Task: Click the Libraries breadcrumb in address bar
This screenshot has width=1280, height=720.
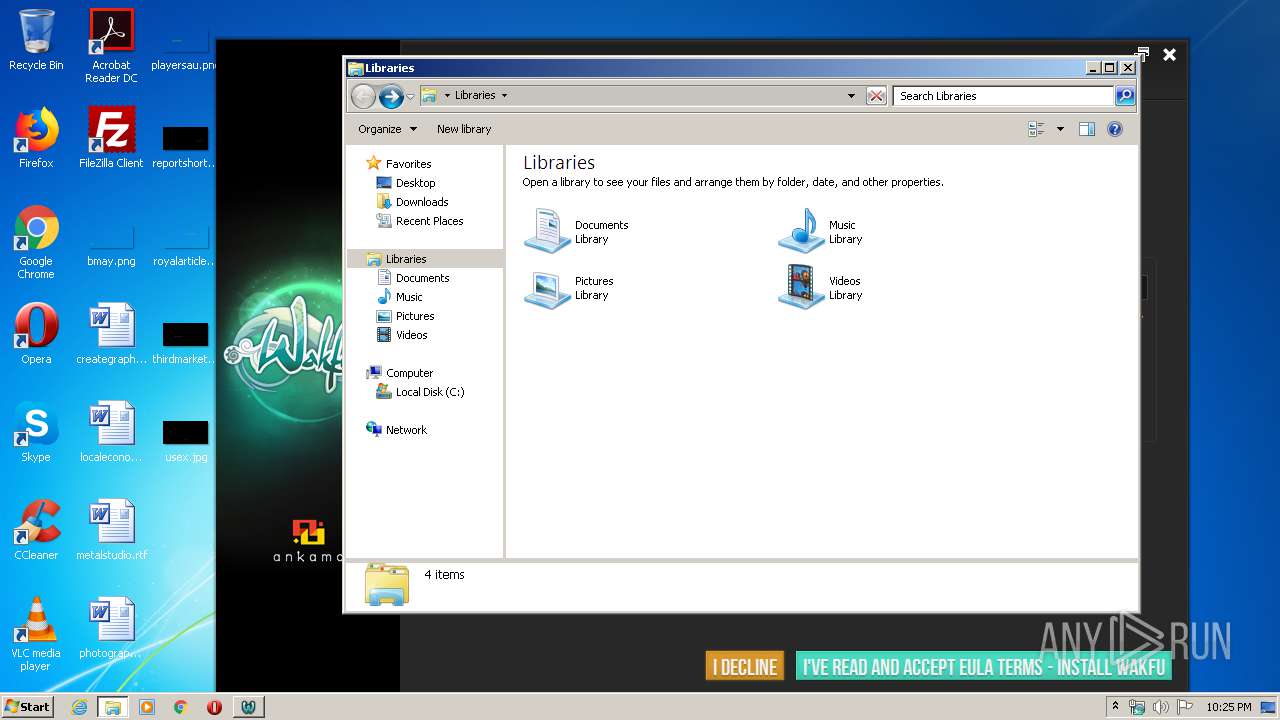Action: tap(475, 96)
